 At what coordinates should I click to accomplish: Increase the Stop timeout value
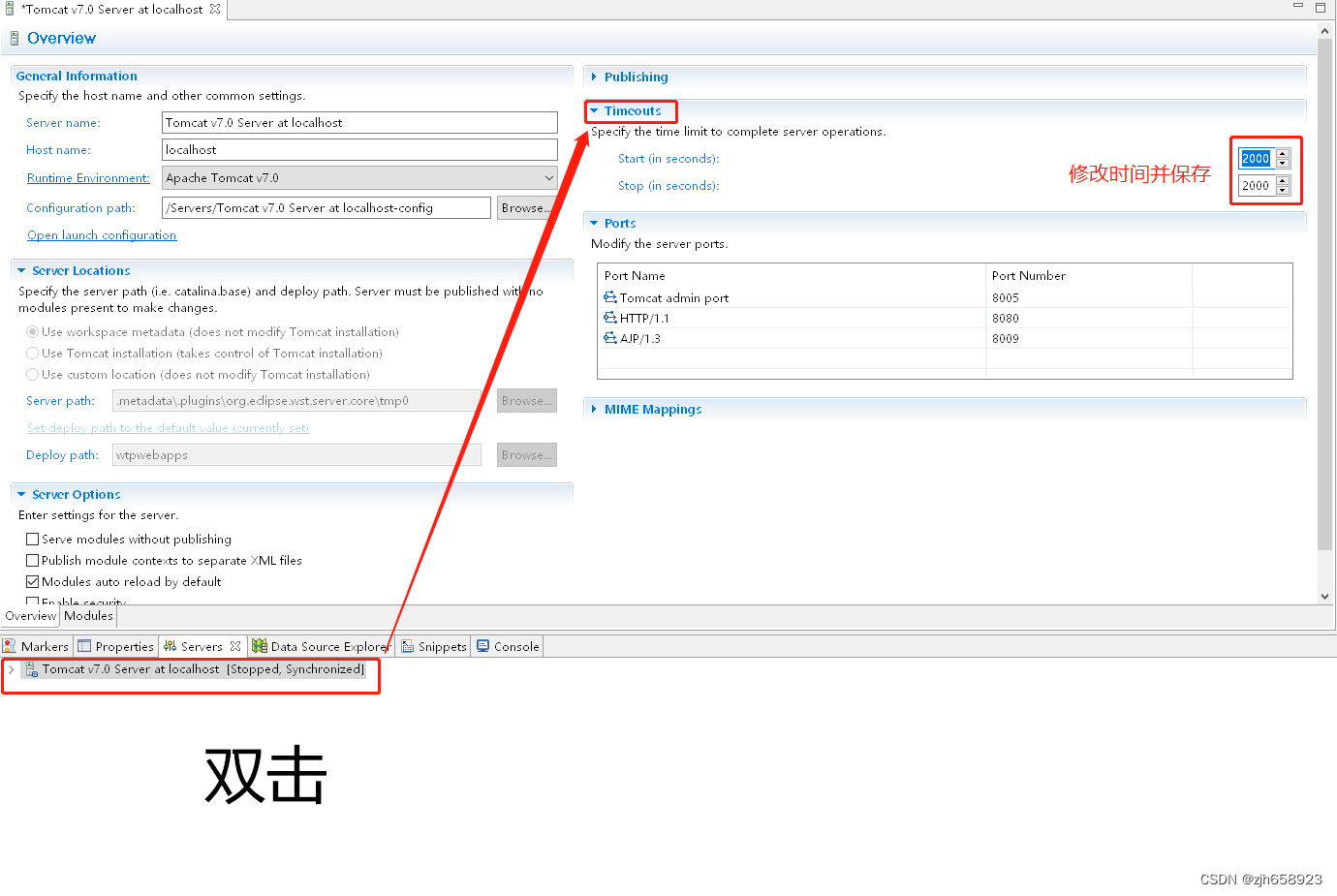pyautogui.click(x=1283, y=181)
